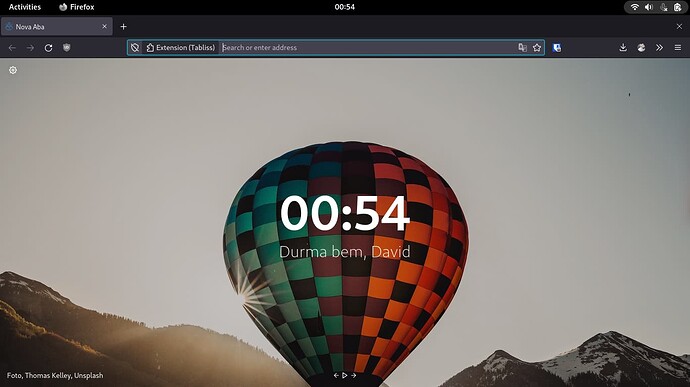Click the Firefox account avatar icon

coord(641,48)
